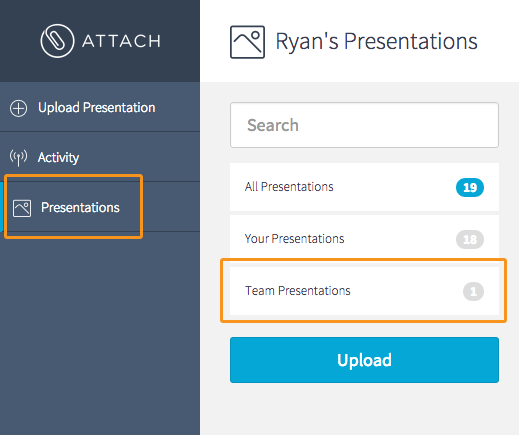Click the Team Presentations label text
This screenshot has height=435, width=519.
tap(298, 291)
